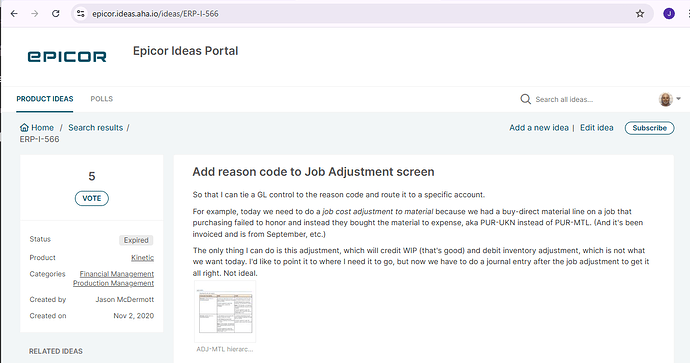
Task: Click the search magnifier icon
Action: [x=525, y=99]
